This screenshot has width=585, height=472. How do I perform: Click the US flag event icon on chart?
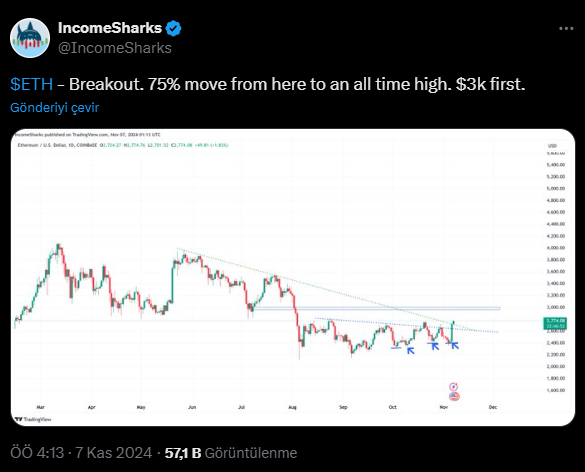point(454,396)
